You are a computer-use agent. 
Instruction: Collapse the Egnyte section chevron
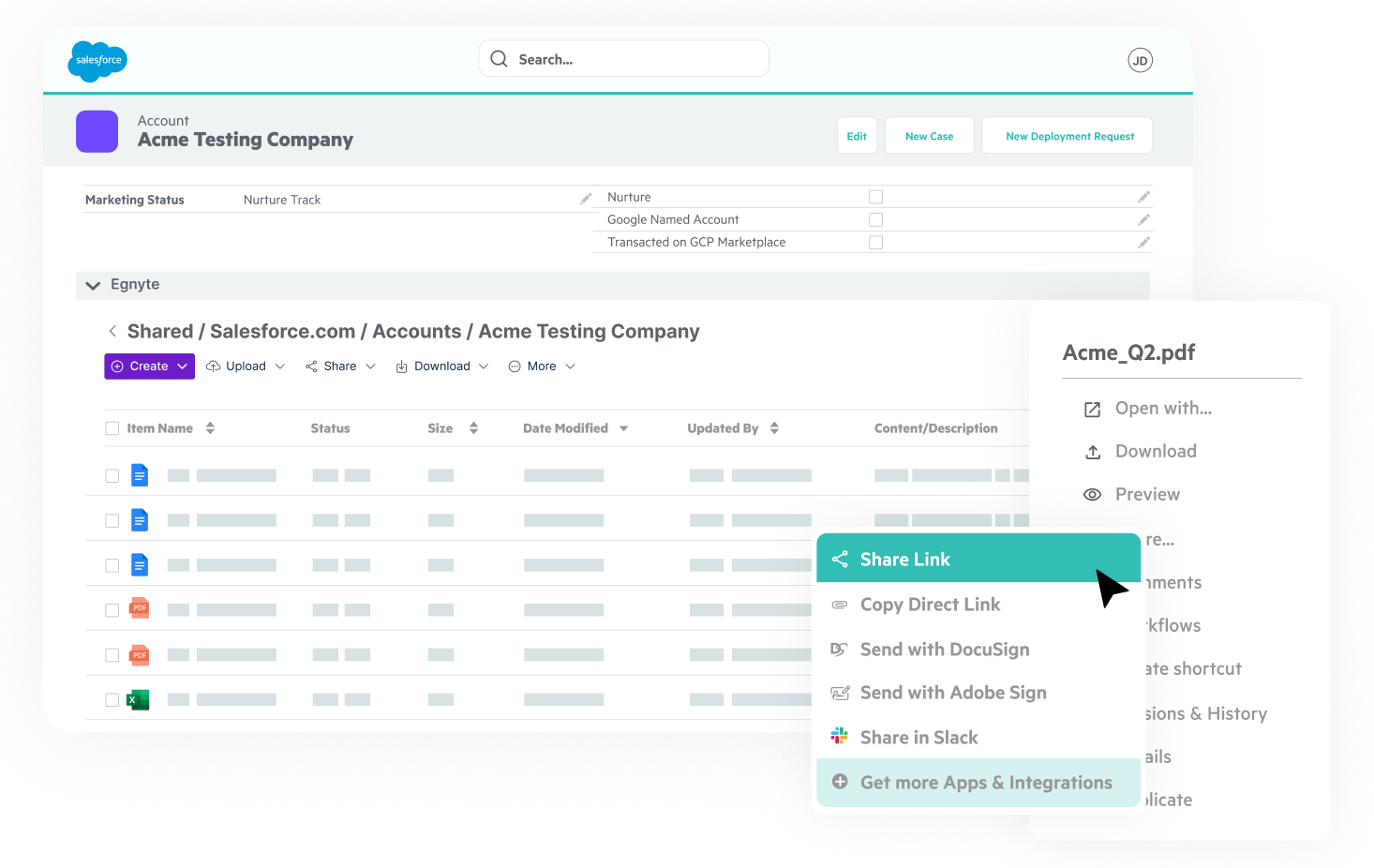[92, 284]
